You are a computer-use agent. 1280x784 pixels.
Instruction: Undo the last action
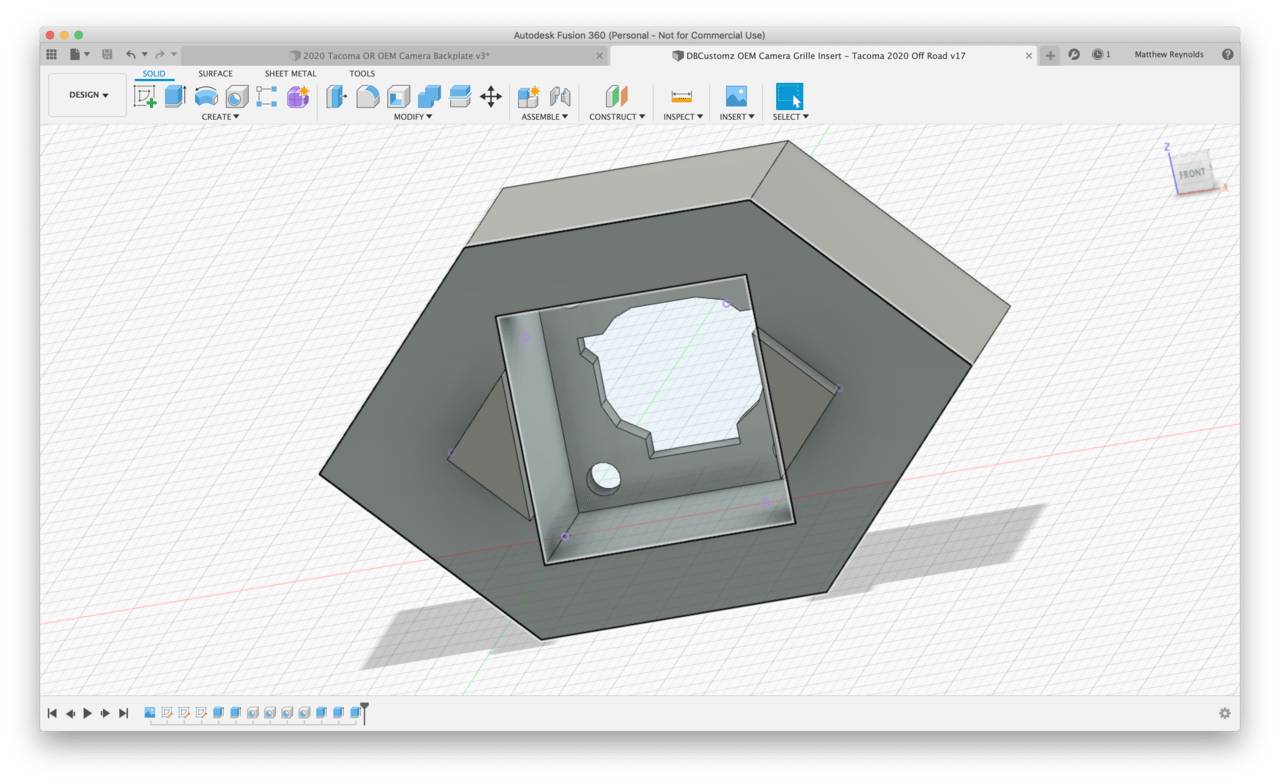coord(131,55)
